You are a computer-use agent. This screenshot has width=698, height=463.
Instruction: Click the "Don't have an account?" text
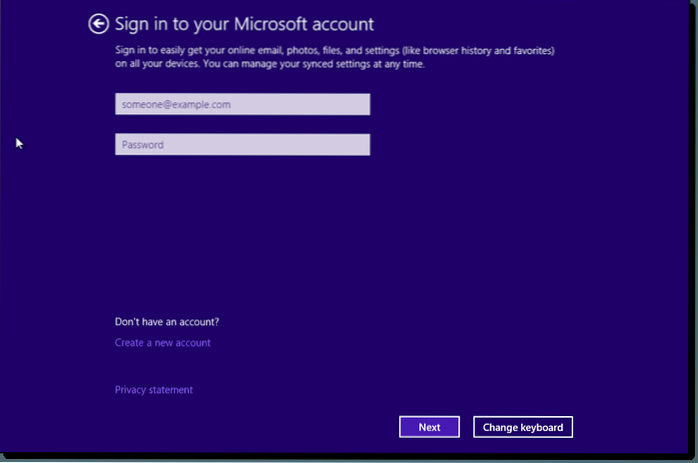tap(167, 322)
